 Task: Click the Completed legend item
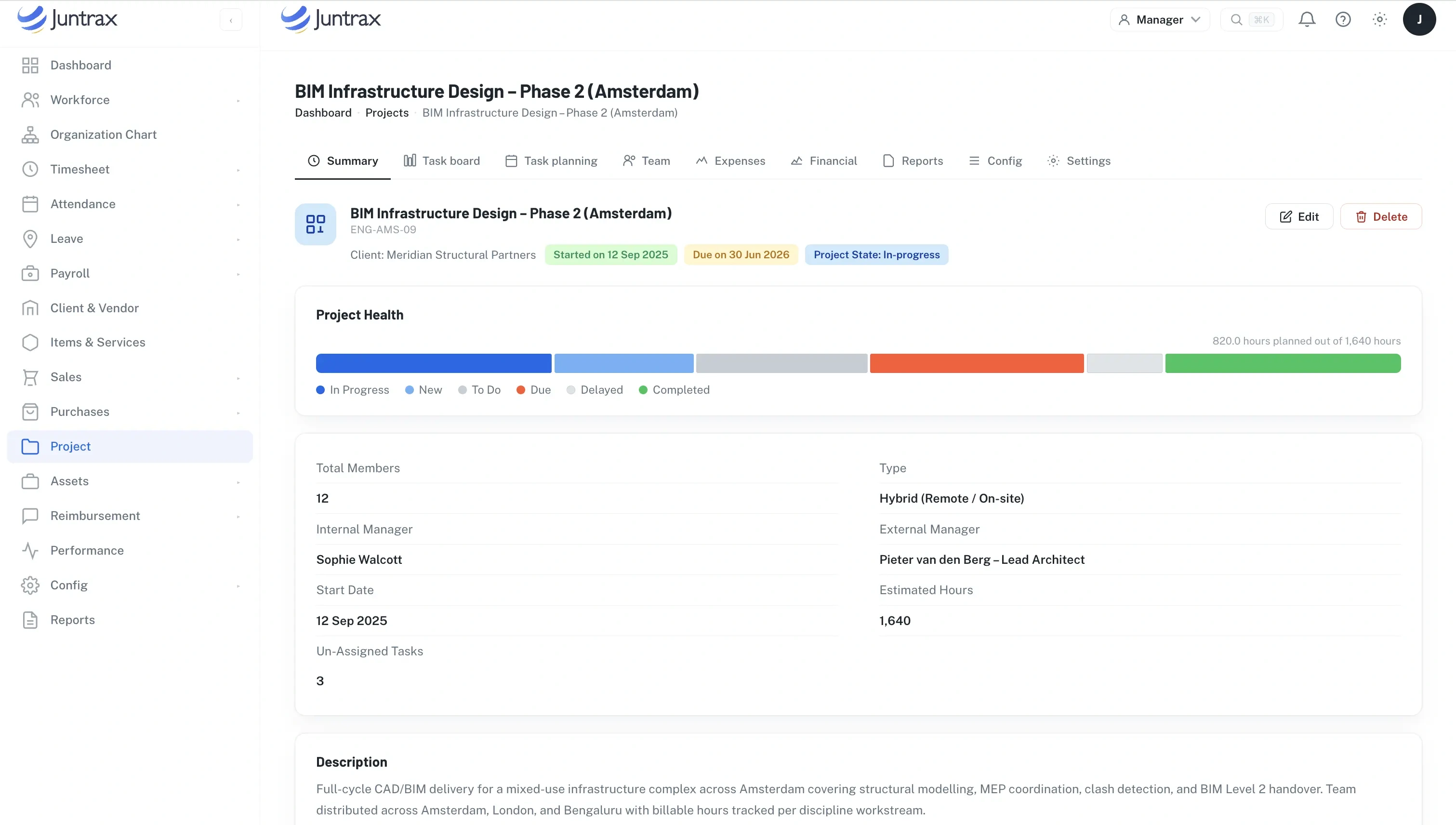[x=674, y=390]
